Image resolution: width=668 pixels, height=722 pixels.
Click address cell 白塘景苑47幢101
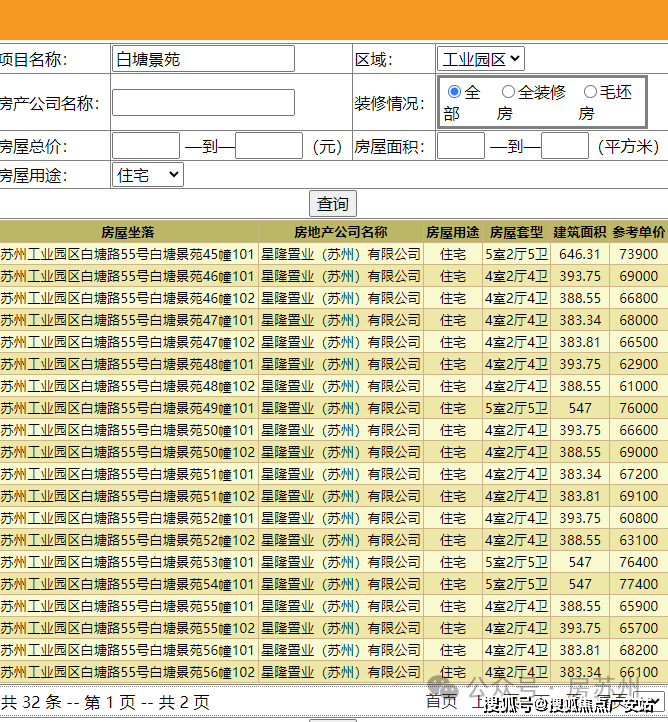point(128,320)
